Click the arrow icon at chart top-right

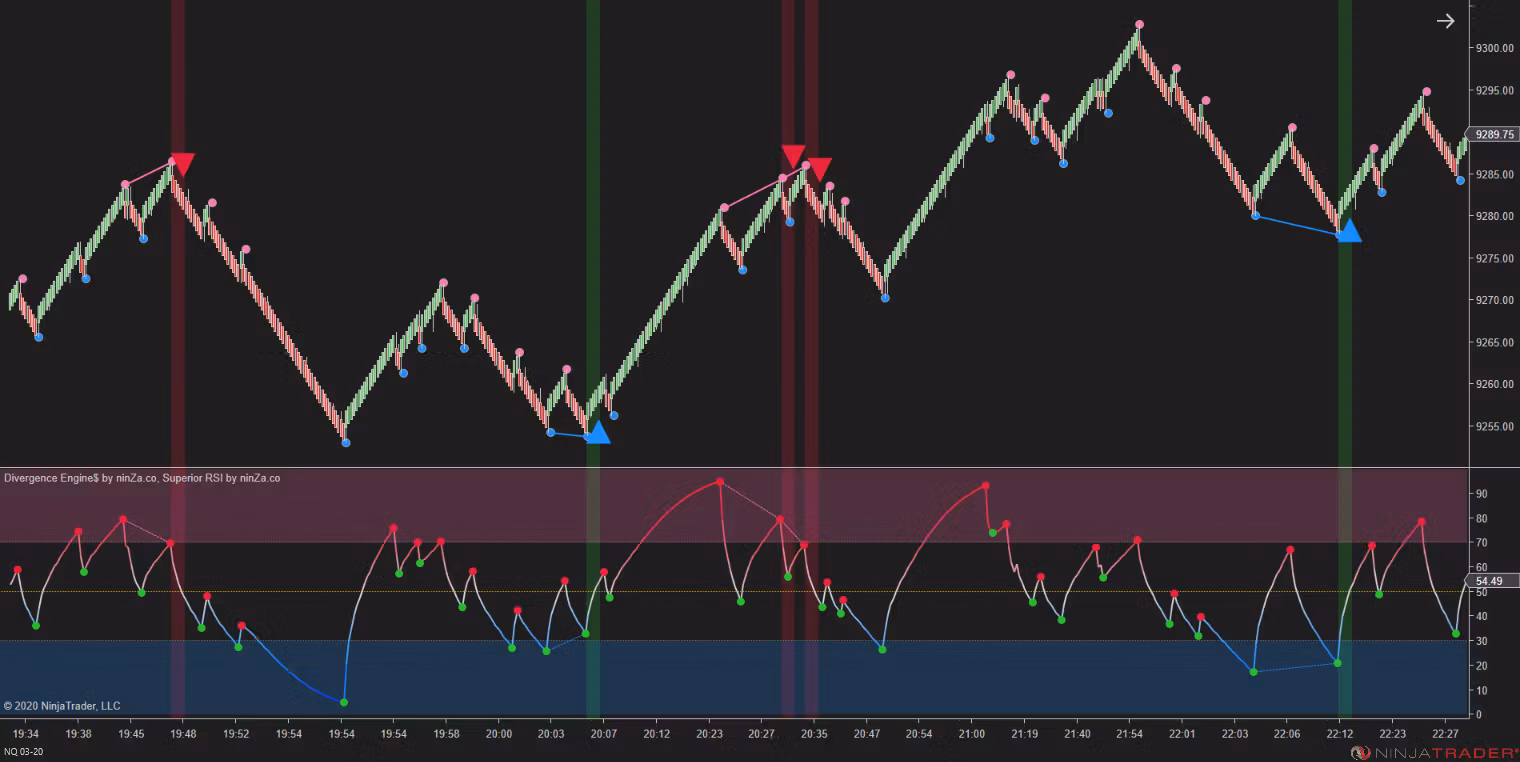point(1445,21)
